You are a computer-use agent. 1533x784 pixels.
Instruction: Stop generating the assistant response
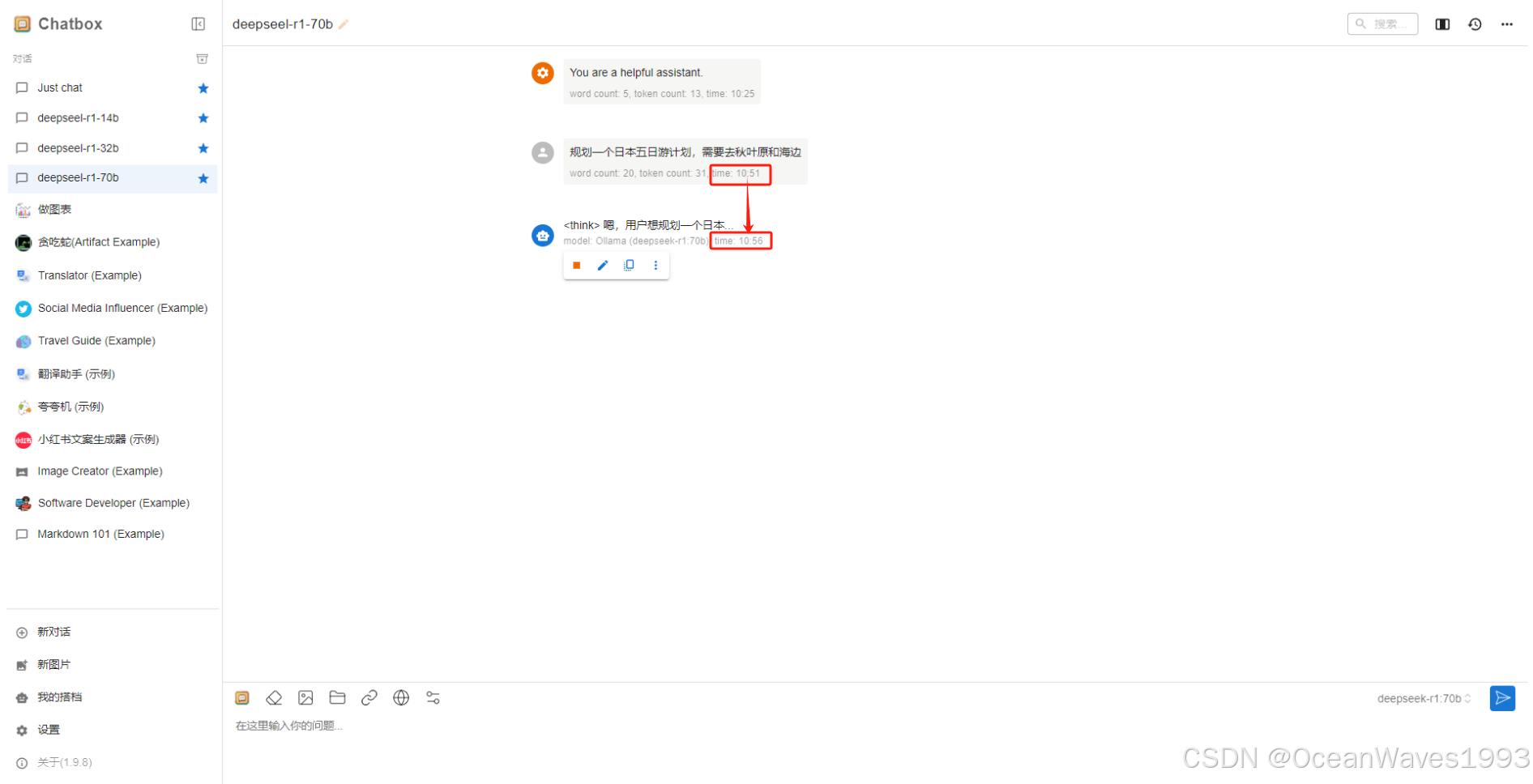pyautogui.click(x=577, y=266)
